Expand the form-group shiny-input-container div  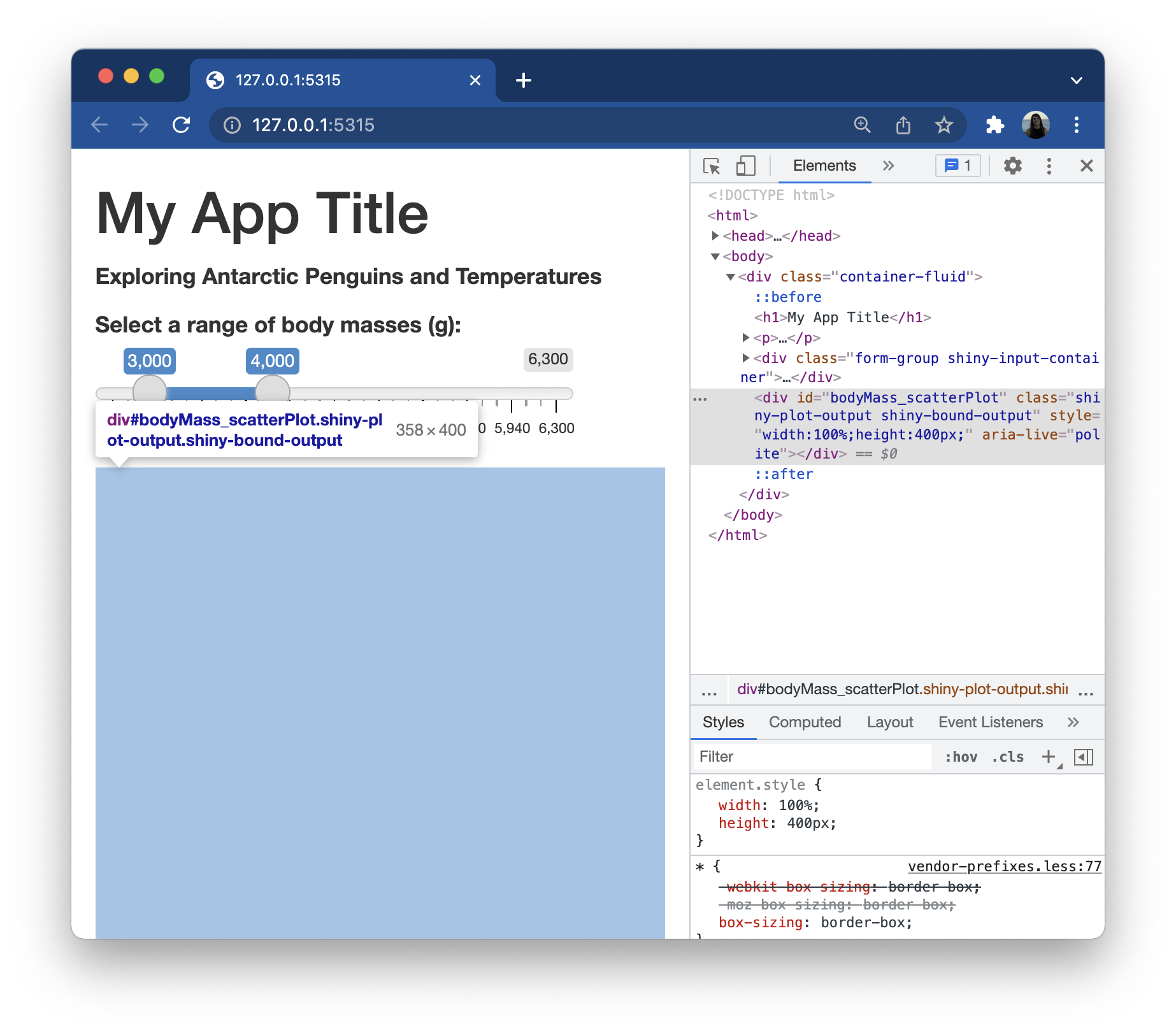746,358
